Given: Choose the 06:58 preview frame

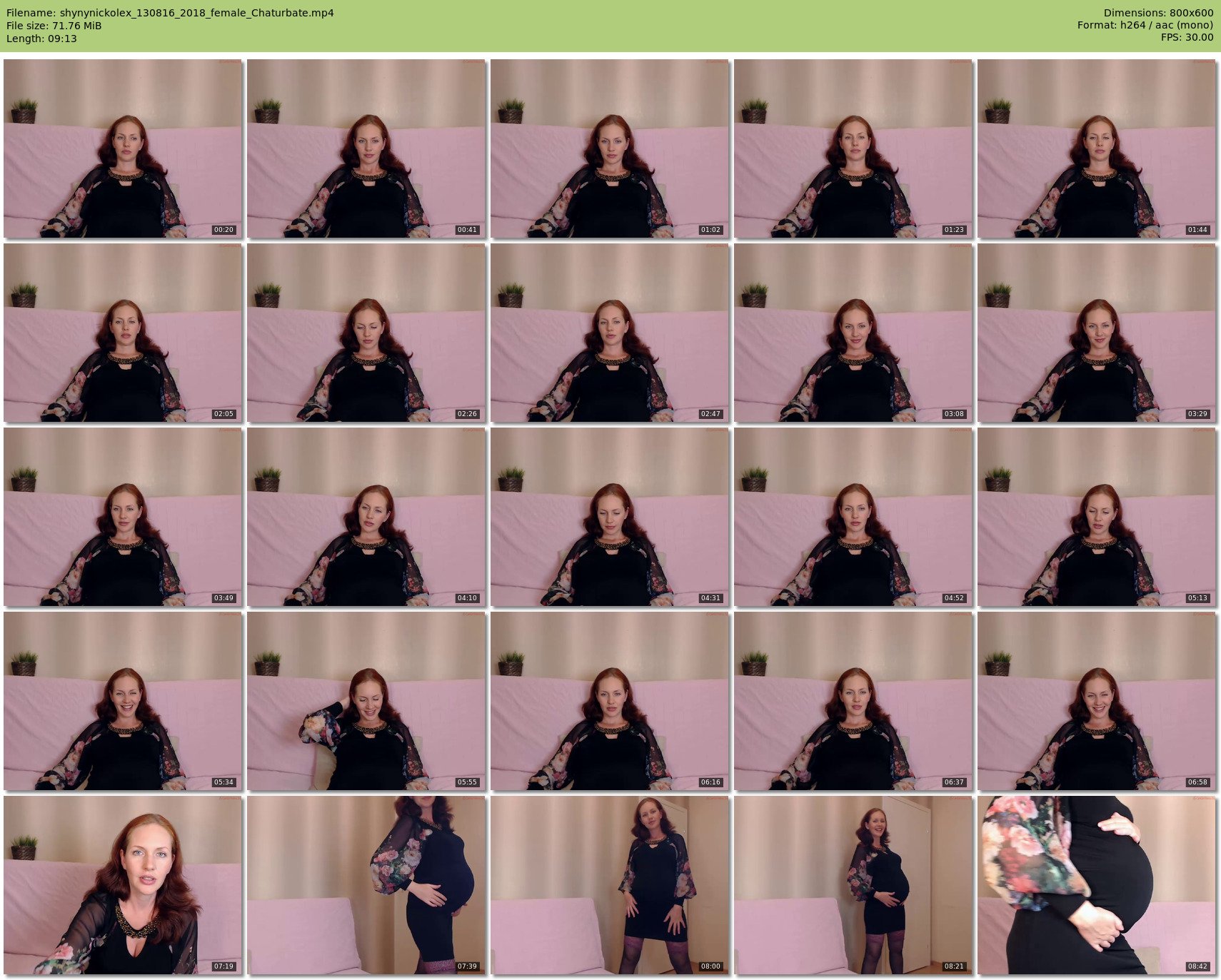Looking at the screenshot, I should pos(1097,701).
